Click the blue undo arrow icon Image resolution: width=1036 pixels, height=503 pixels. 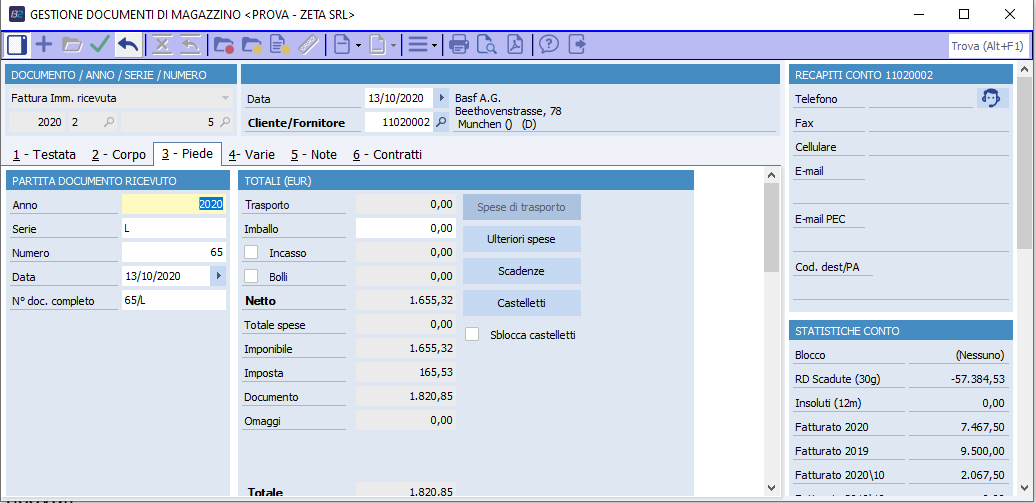coord(128,45)
